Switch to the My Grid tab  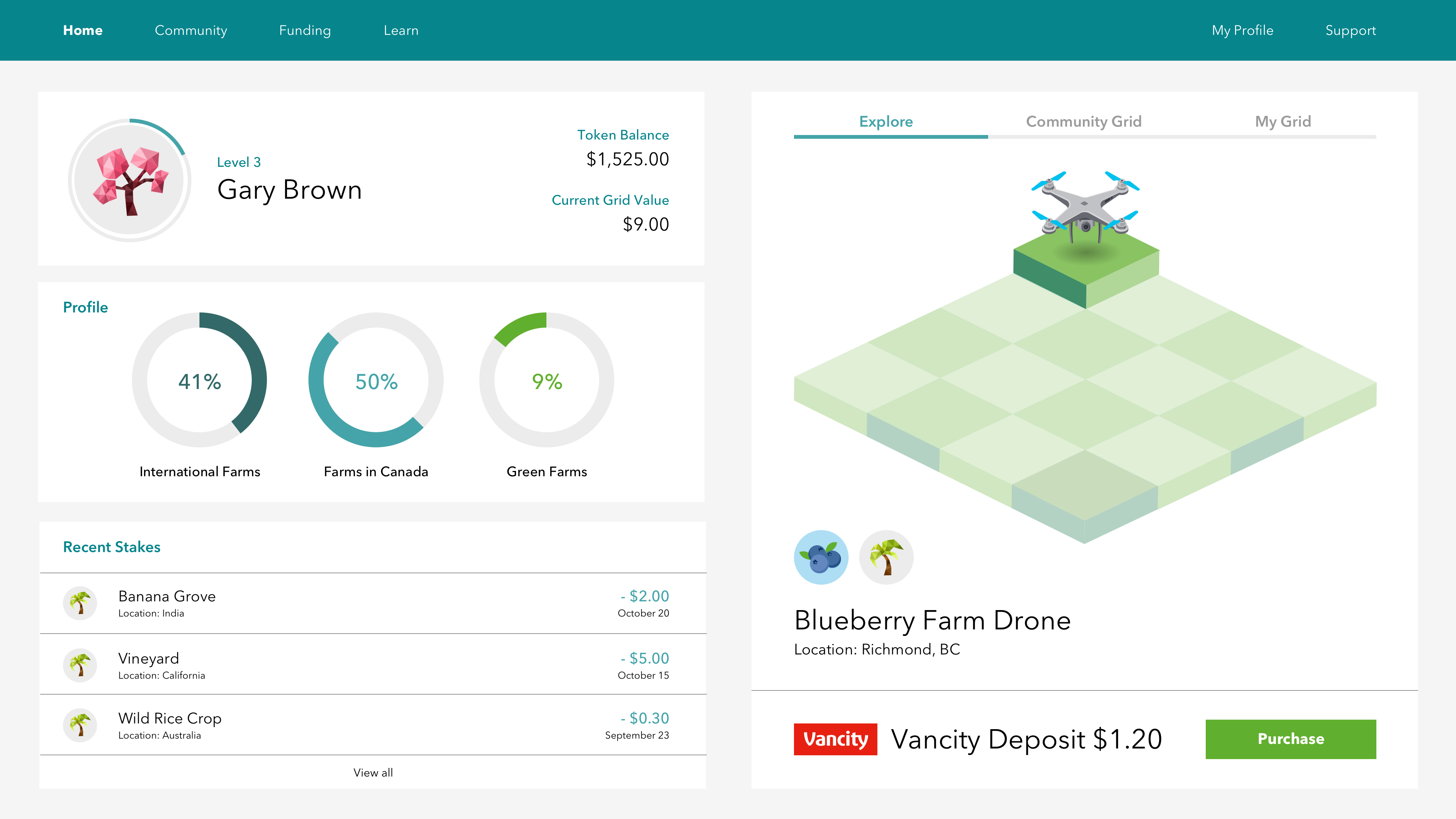[1282, 121]
